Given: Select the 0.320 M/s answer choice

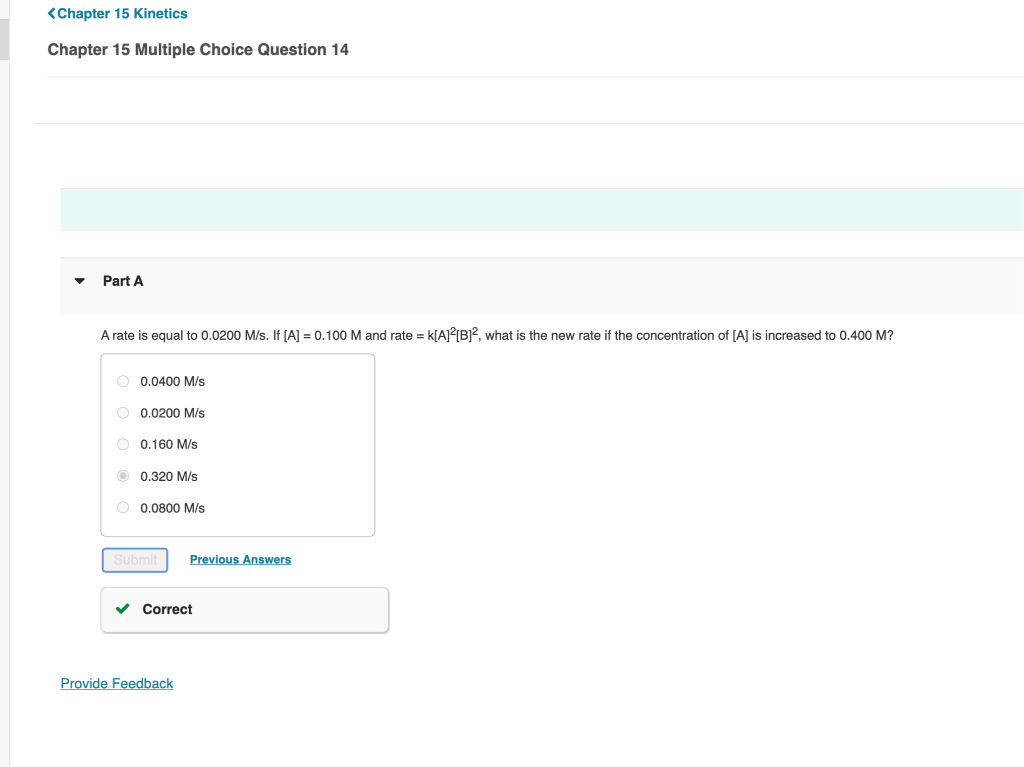Looking at the screenshot, I should pyautogui.click(x=122, y=476).
